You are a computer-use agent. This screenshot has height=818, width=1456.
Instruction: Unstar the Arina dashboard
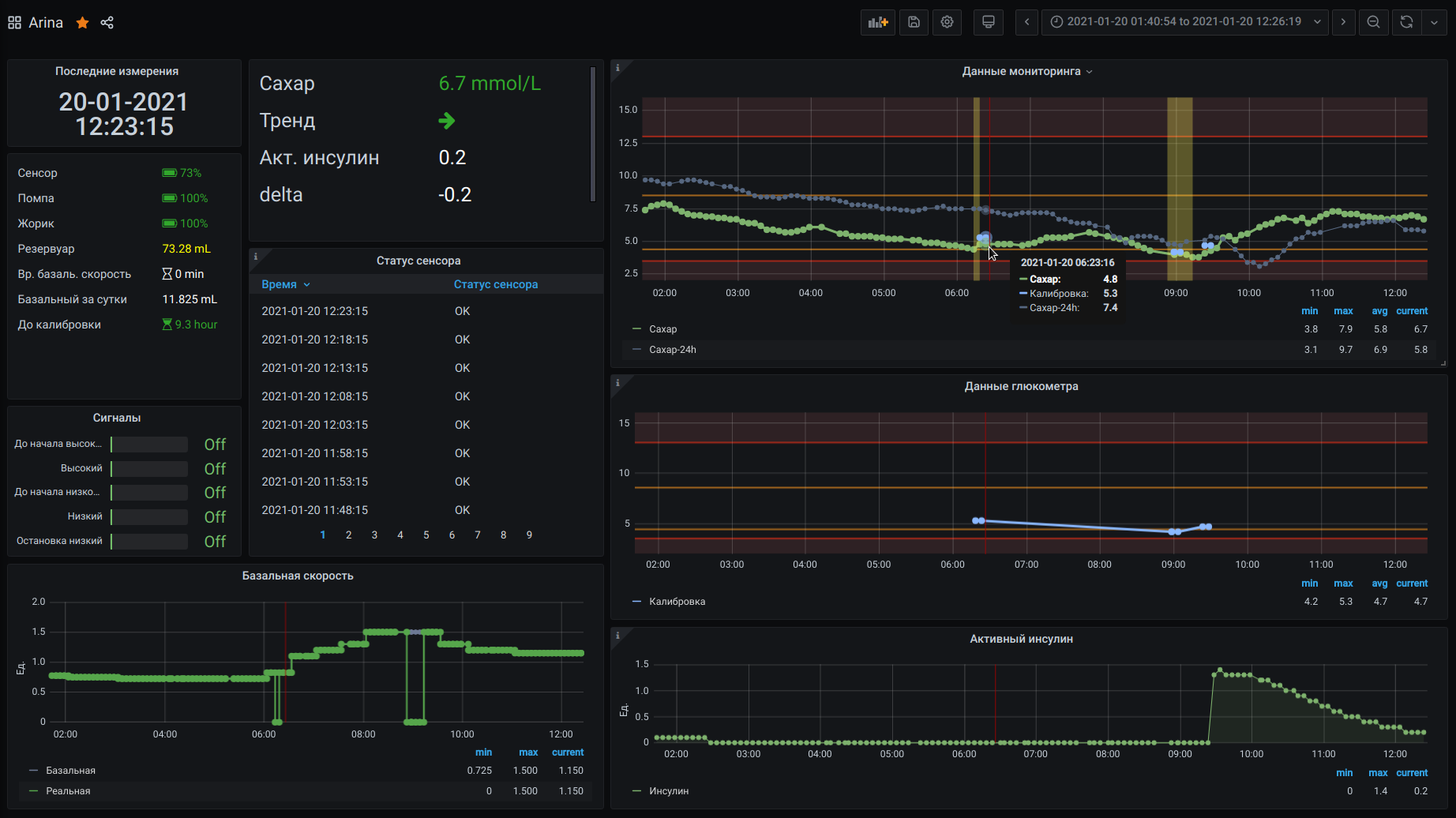tap(82, 23)
